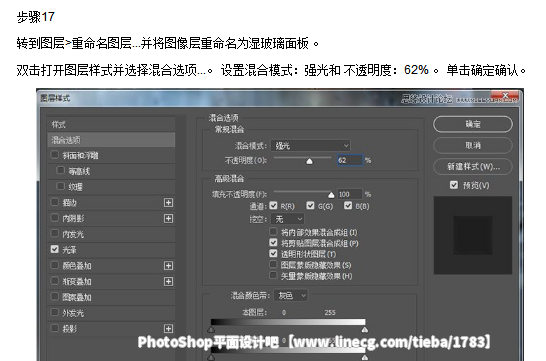Click the 新建样式(W)... button
The width and height of the screenshot is (546, 361).
[473, 167]
